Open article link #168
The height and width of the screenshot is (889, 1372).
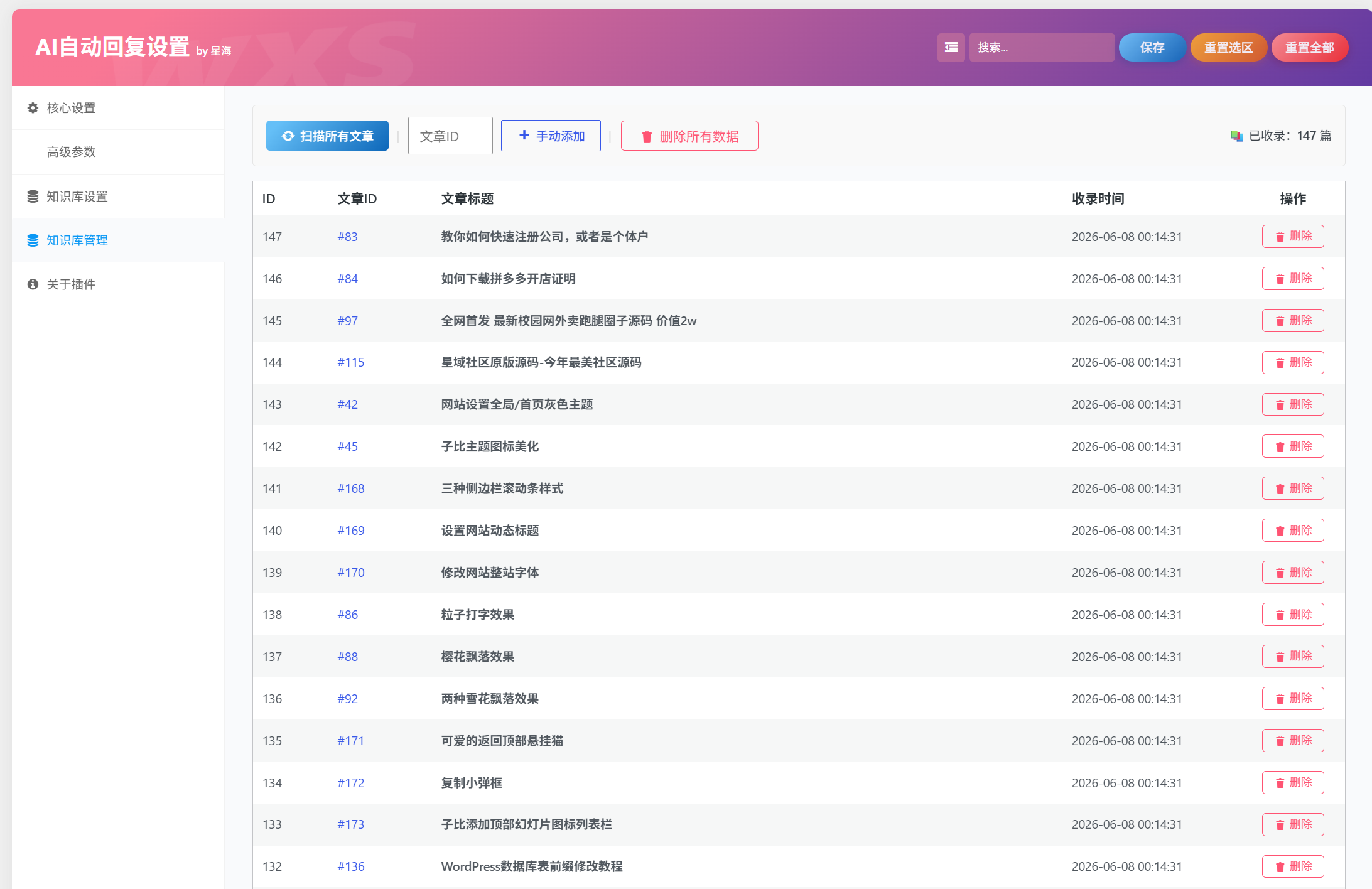[x=350, y=488]
